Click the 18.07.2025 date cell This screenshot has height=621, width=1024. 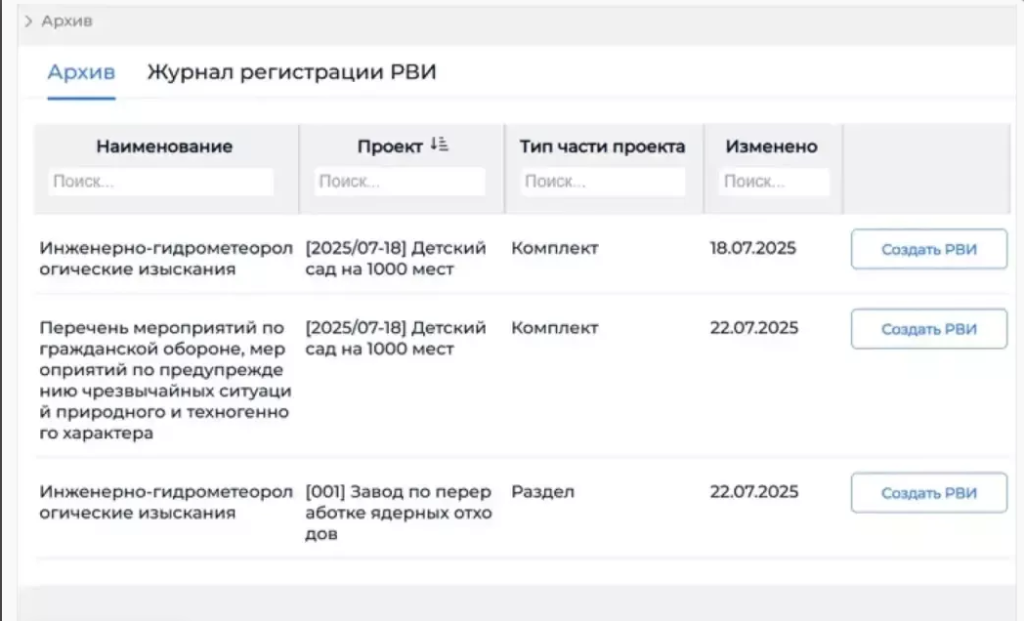pyautogui.click(x=753, y=248)
